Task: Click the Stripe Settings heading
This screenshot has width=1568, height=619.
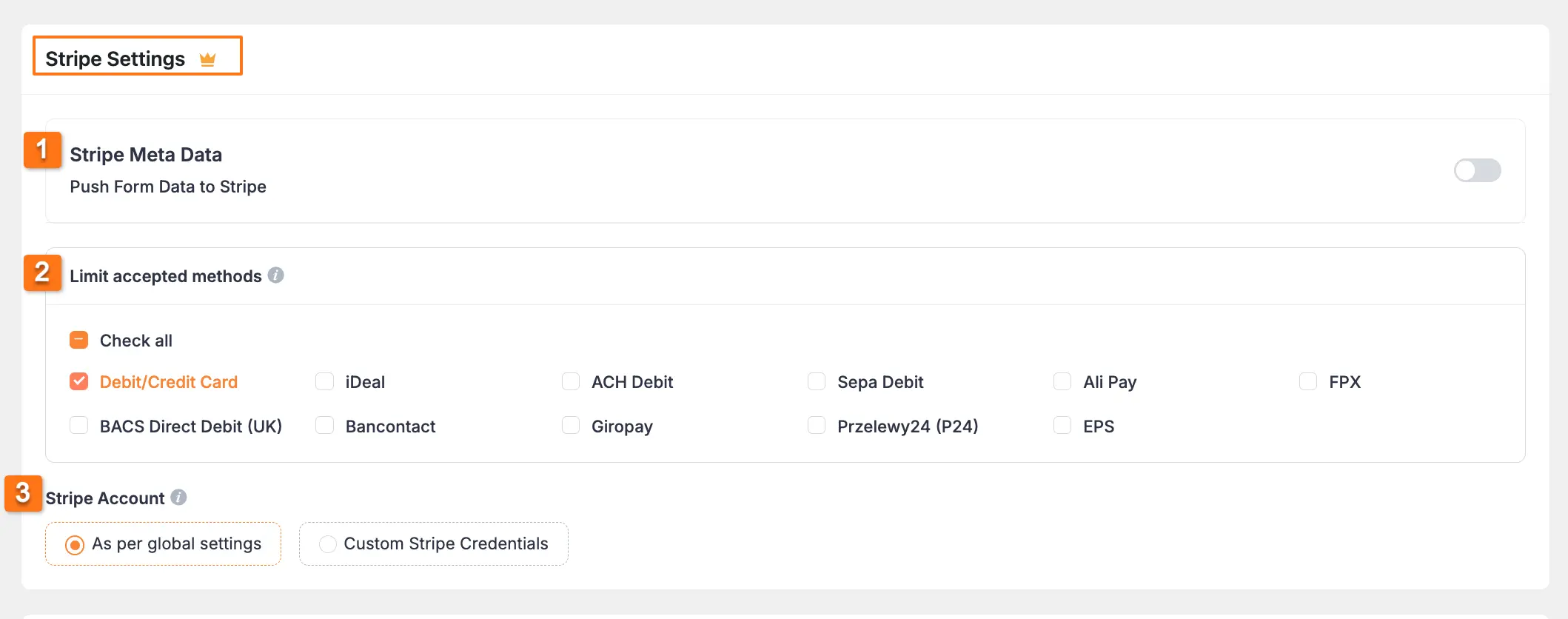Action: pos(115,58)
